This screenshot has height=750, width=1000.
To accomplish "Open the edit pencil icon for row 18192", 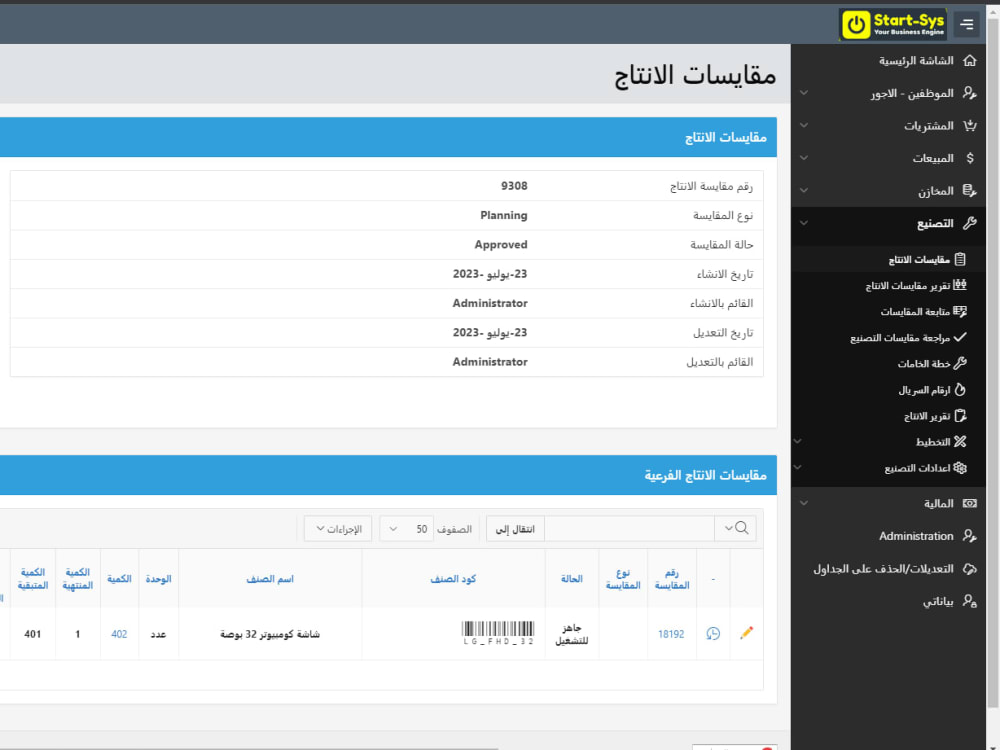I will [746, 633].
